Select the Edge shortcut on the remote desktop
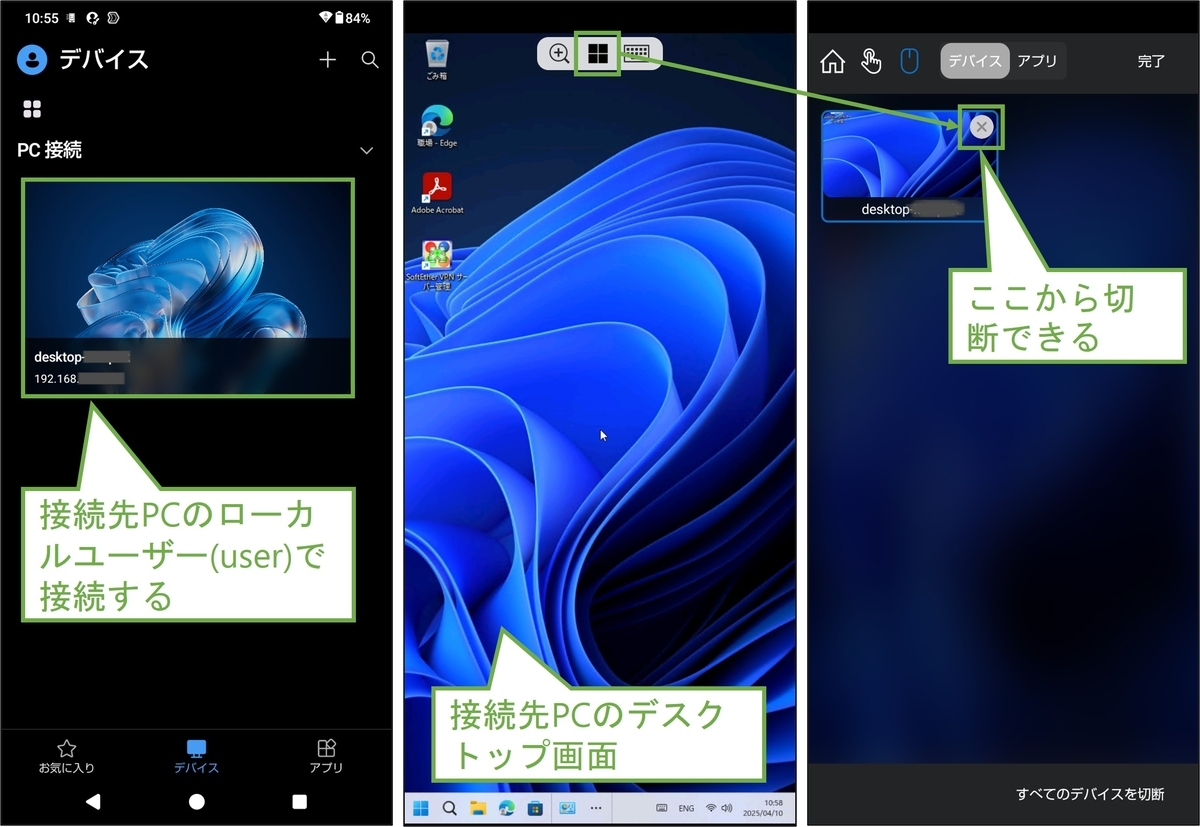This screenshot has height=827, width=1200. tap(436, 127)
